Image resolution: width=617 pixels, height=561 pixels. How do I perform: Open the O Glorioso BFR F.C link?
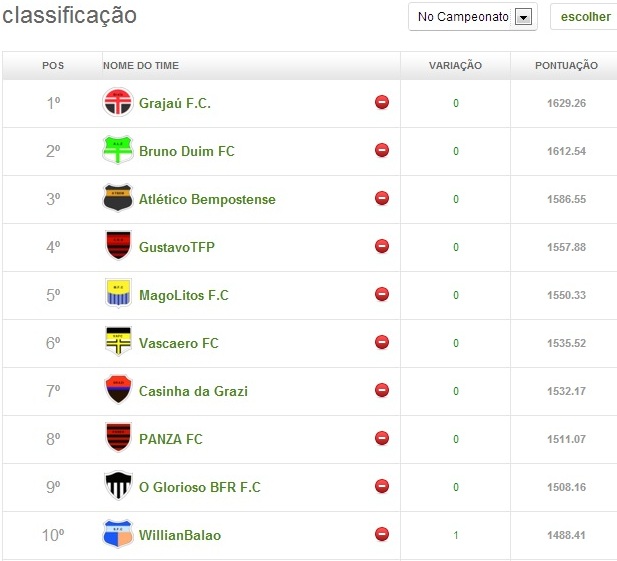(200, 487)
